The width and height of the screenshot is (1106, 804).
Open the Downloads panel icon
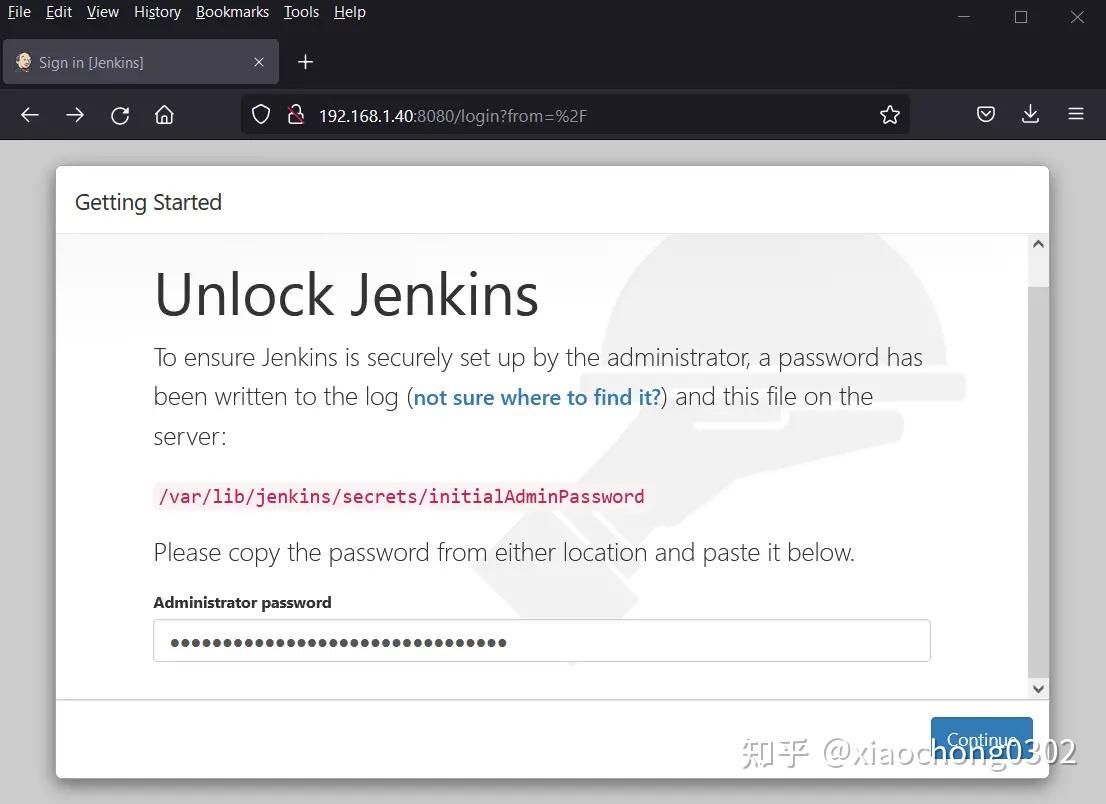pyautogui.click(x=1030, y=114)
